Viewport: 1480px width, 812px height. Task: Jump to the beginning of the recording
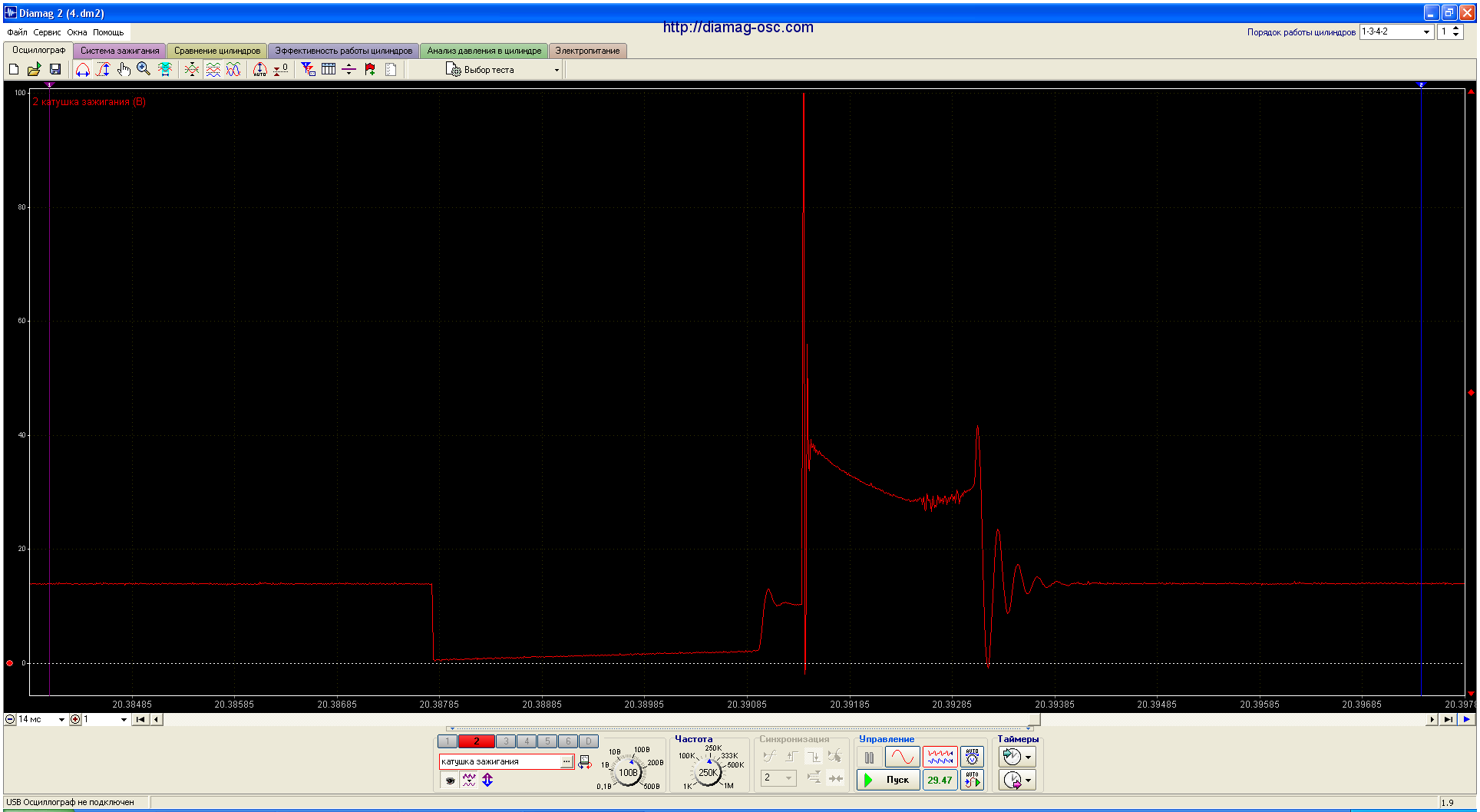pos(140,719)
